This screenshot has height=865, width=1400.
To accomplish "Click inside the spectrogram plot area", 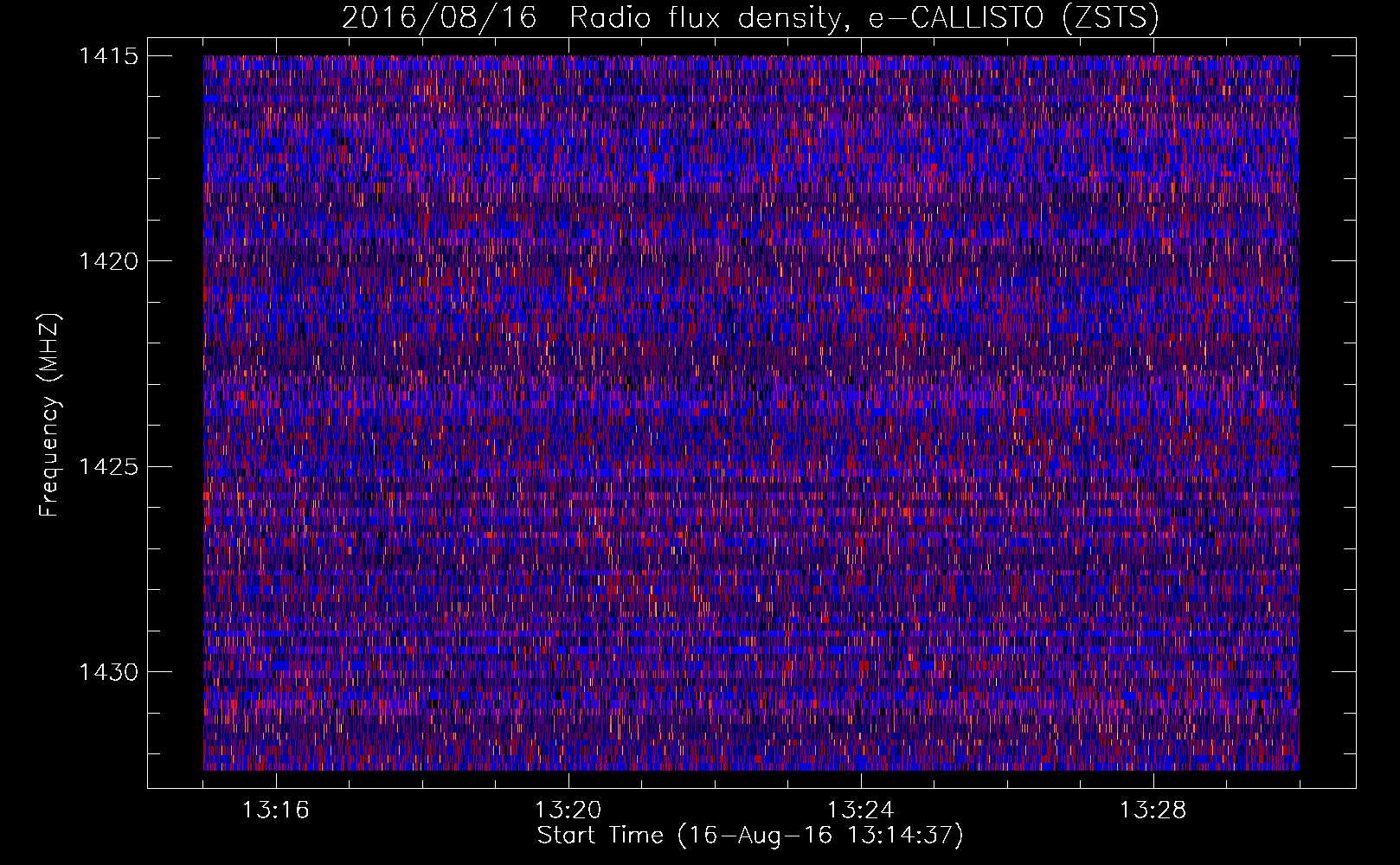I will point(751,413).
